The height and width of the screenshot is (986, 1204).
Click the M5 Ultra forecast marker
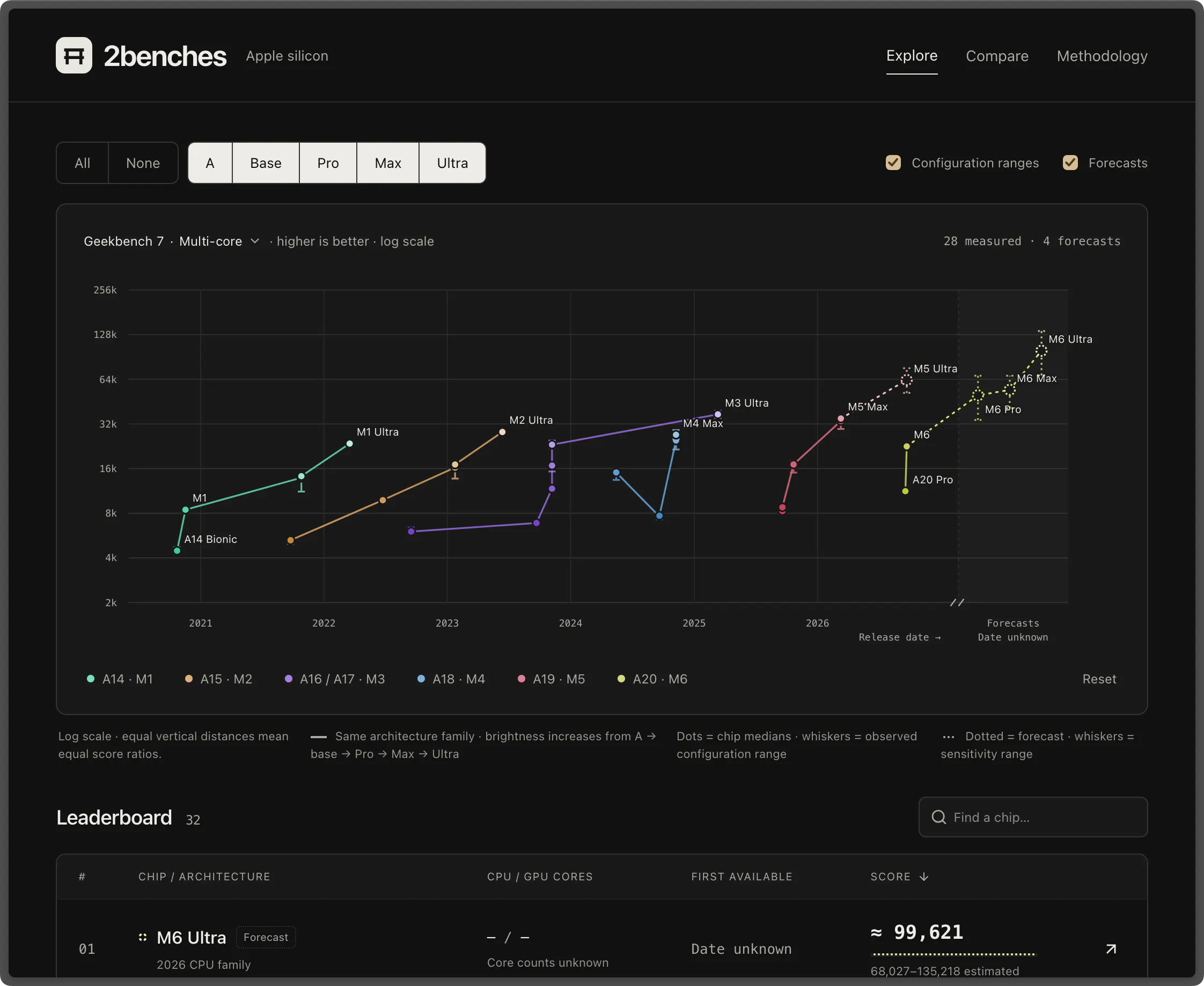pyautogui.click(x=906, y=379)
